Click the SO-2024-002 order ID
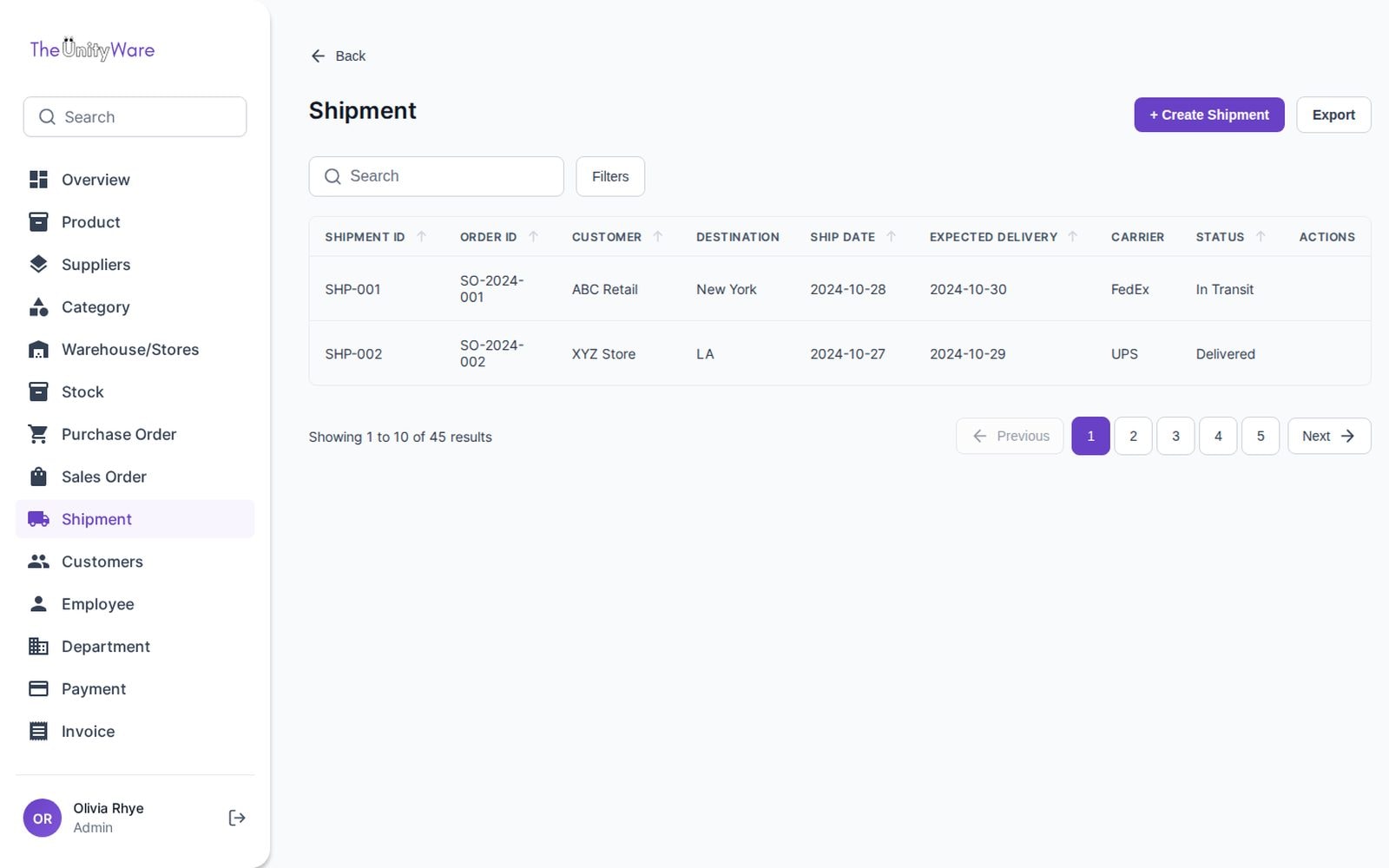 (x=491, y=353)
